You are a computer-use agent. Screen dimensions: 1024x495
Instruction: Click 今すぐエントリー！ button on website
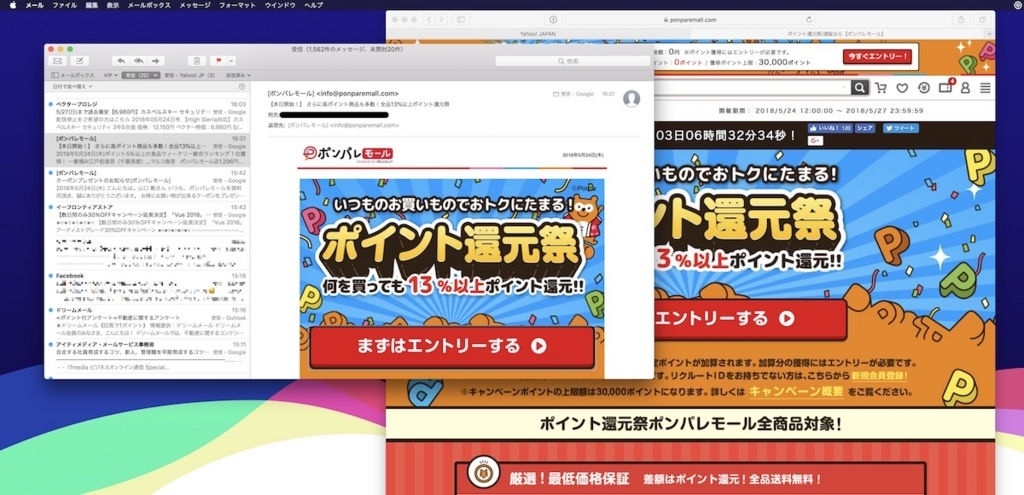tap(876, 57)
